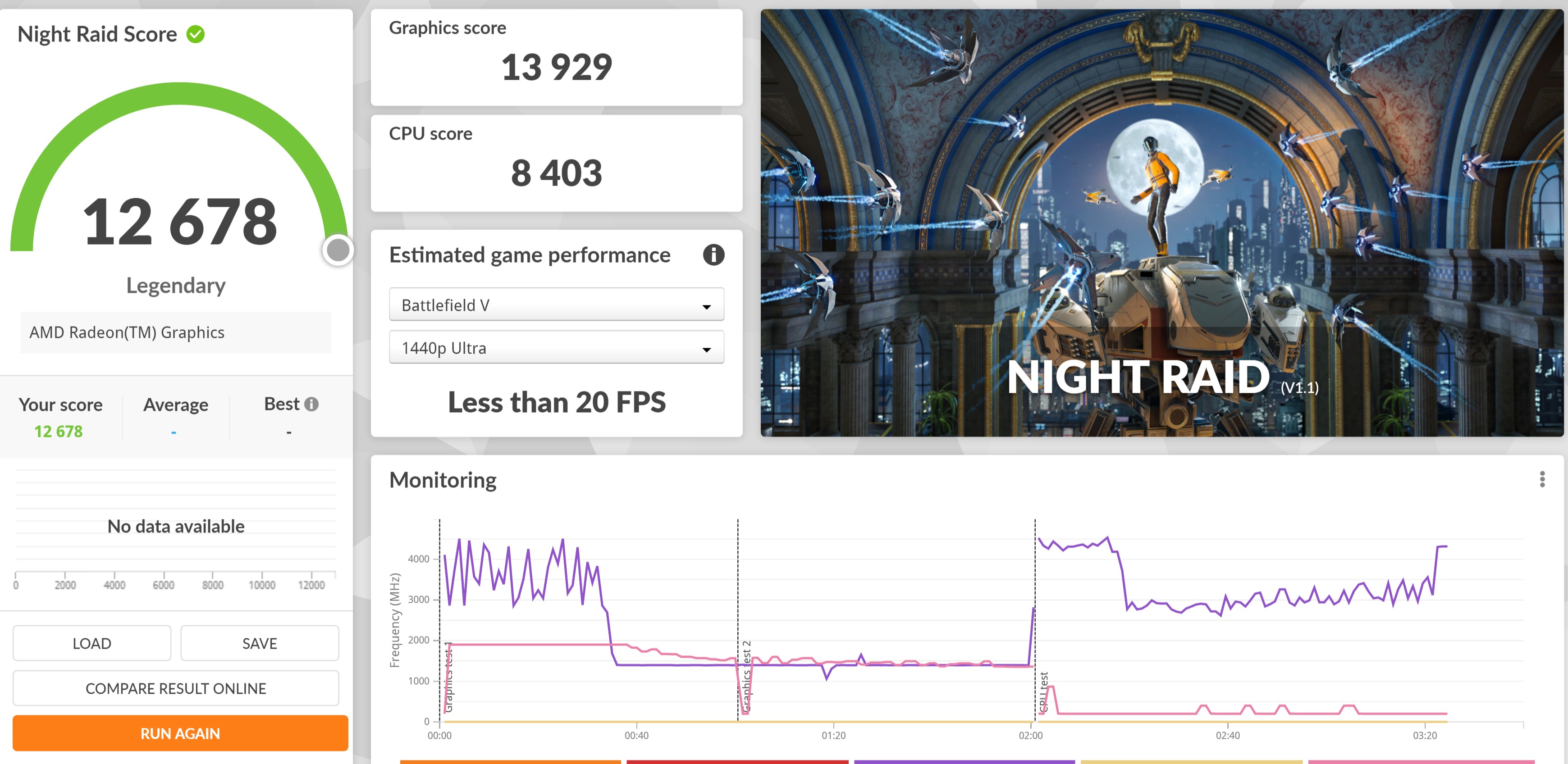The image size is (1568, 764).
Task: Click the gray gauge end knob
Action: (338, 250)
